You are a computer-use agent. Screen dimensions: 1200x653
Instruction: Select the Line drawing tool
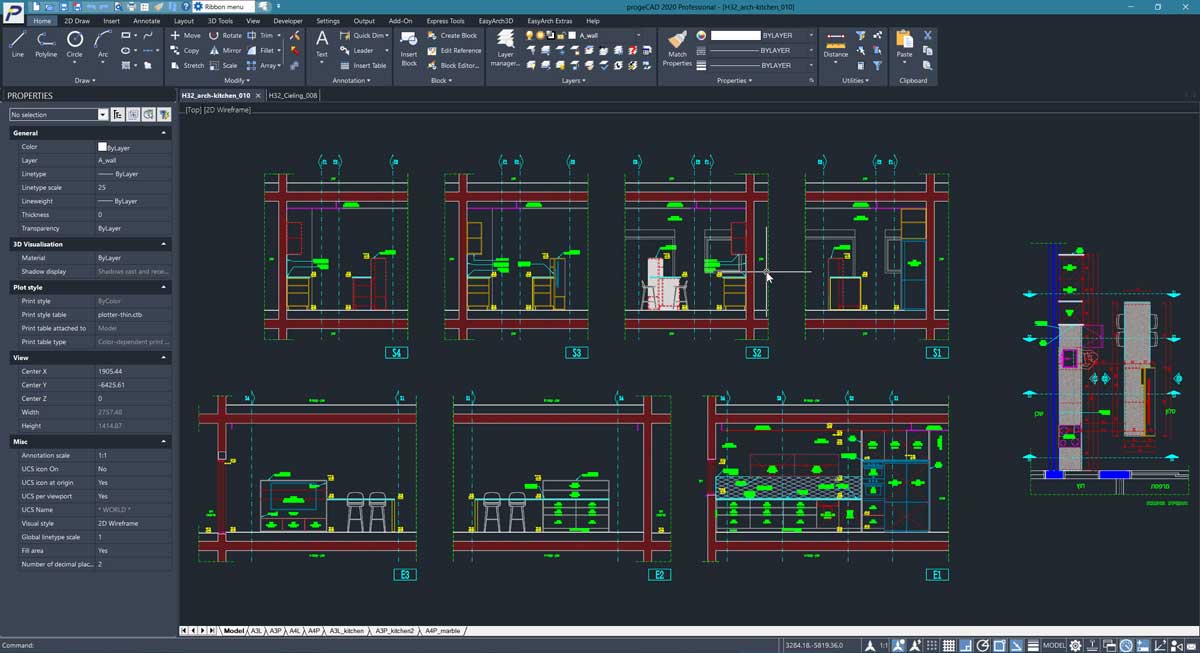point(18,42)
